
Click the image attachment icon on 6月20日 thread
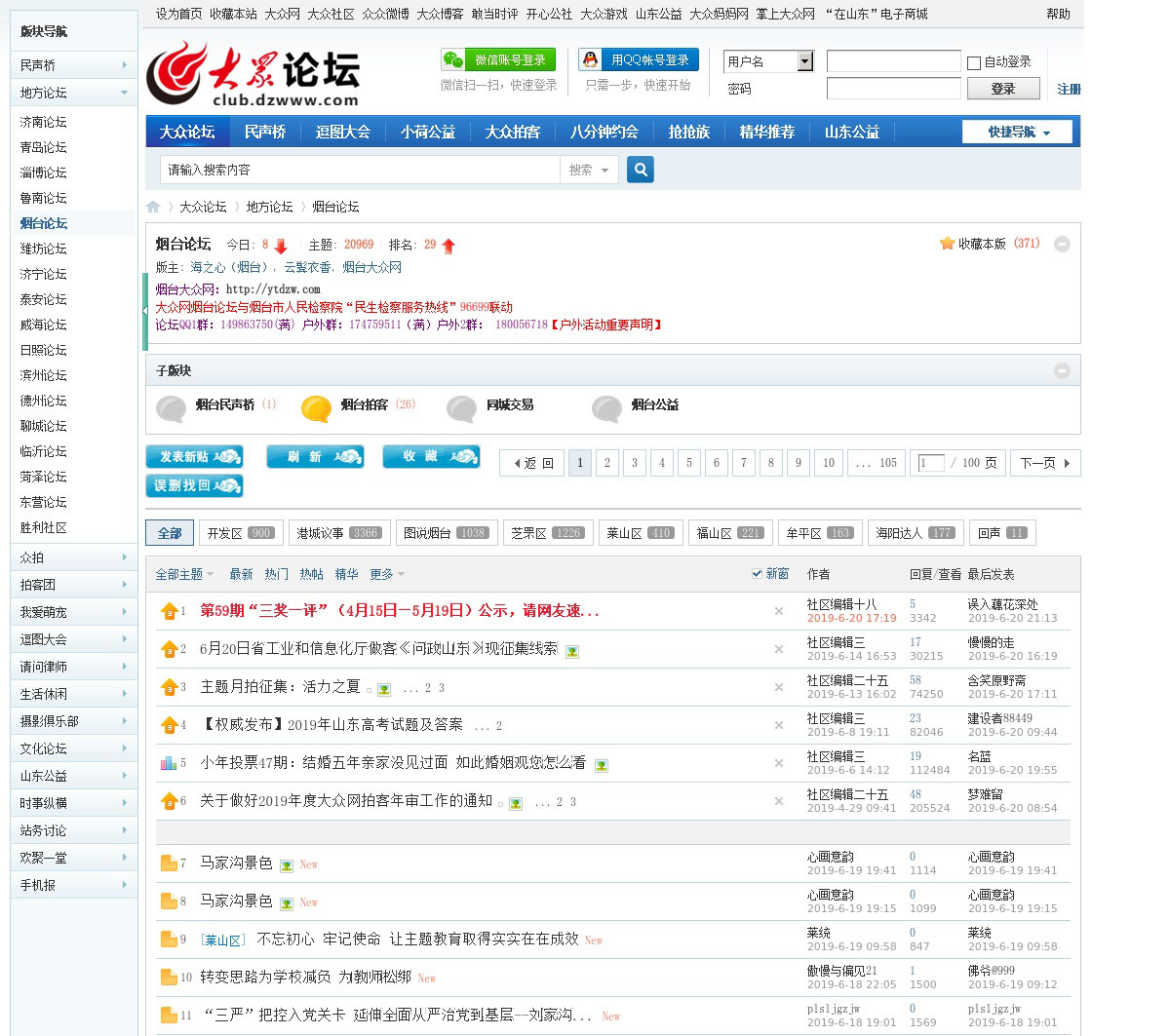pos(572,651)
